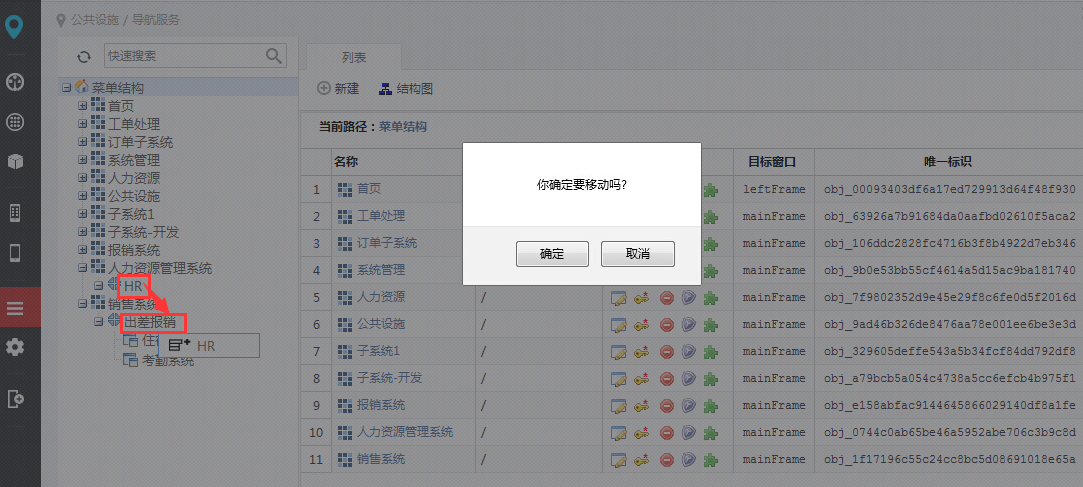Viewport: 1083px width, 487px height.
Task: Click the red delete icon in row 7
Action: pos(666,352)
